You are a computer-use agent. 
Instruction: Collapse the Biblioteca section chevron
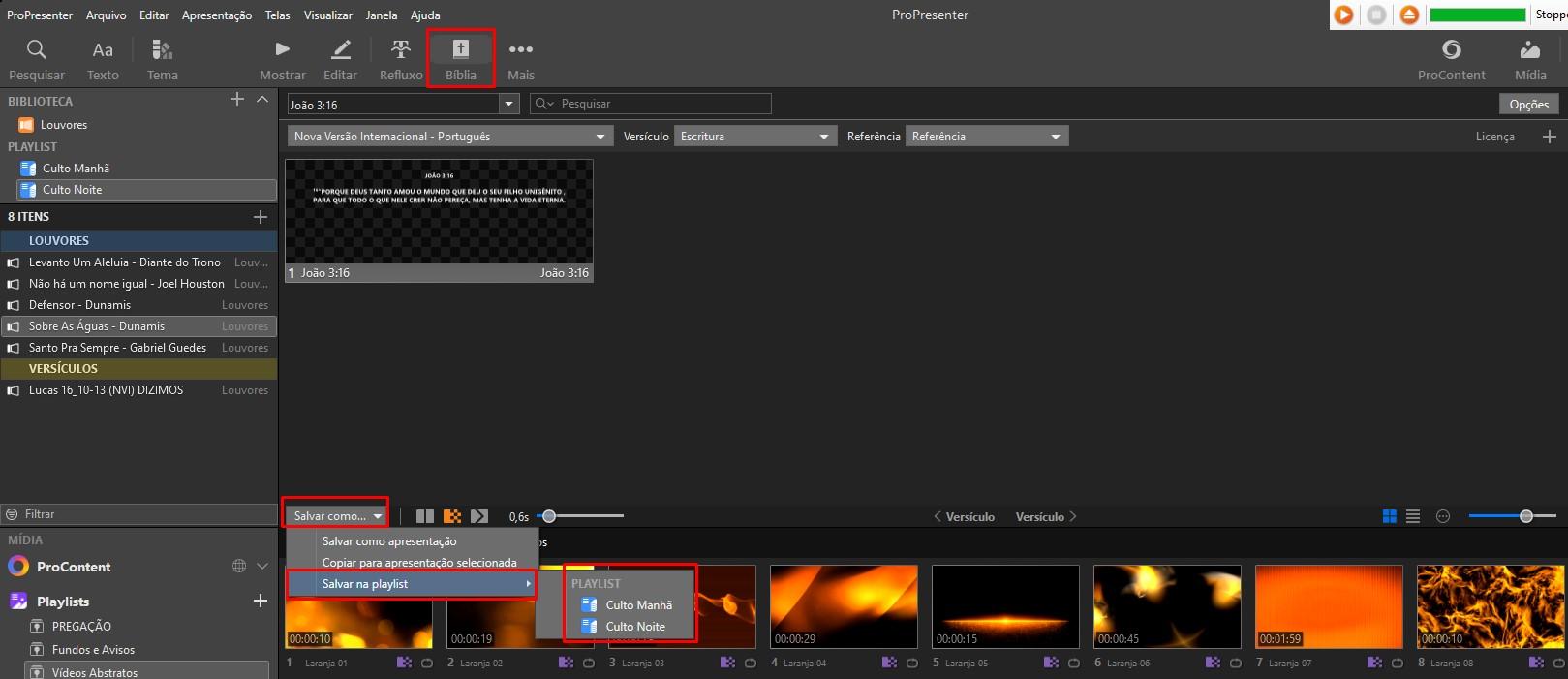(x=262, y=99)
